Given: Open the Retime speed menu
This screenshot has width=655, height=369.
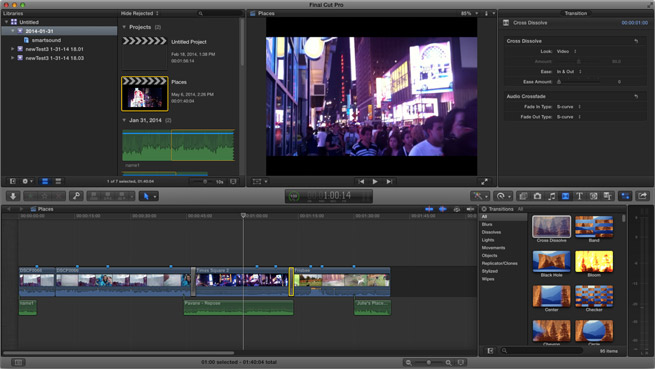Looking at the screenshot, I should click(x=502, y=196).
